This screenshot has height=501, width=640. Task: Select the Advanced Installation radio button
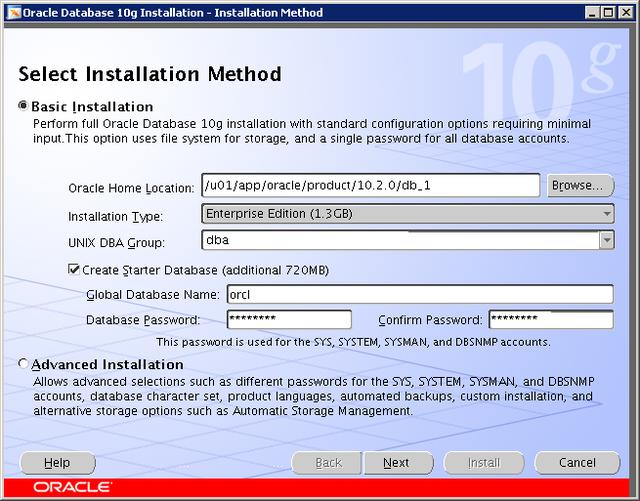(23, 363)
